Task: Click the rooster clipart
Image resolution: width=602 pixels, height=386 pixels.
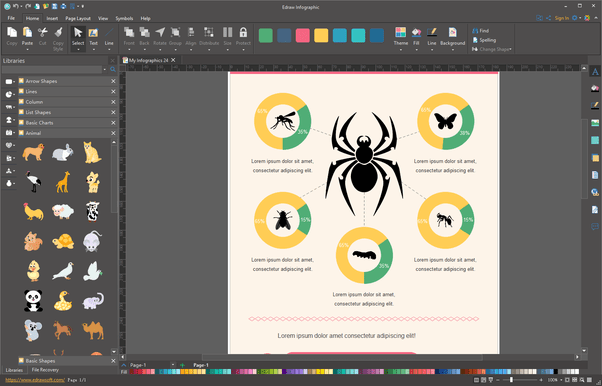Action: 33,212
